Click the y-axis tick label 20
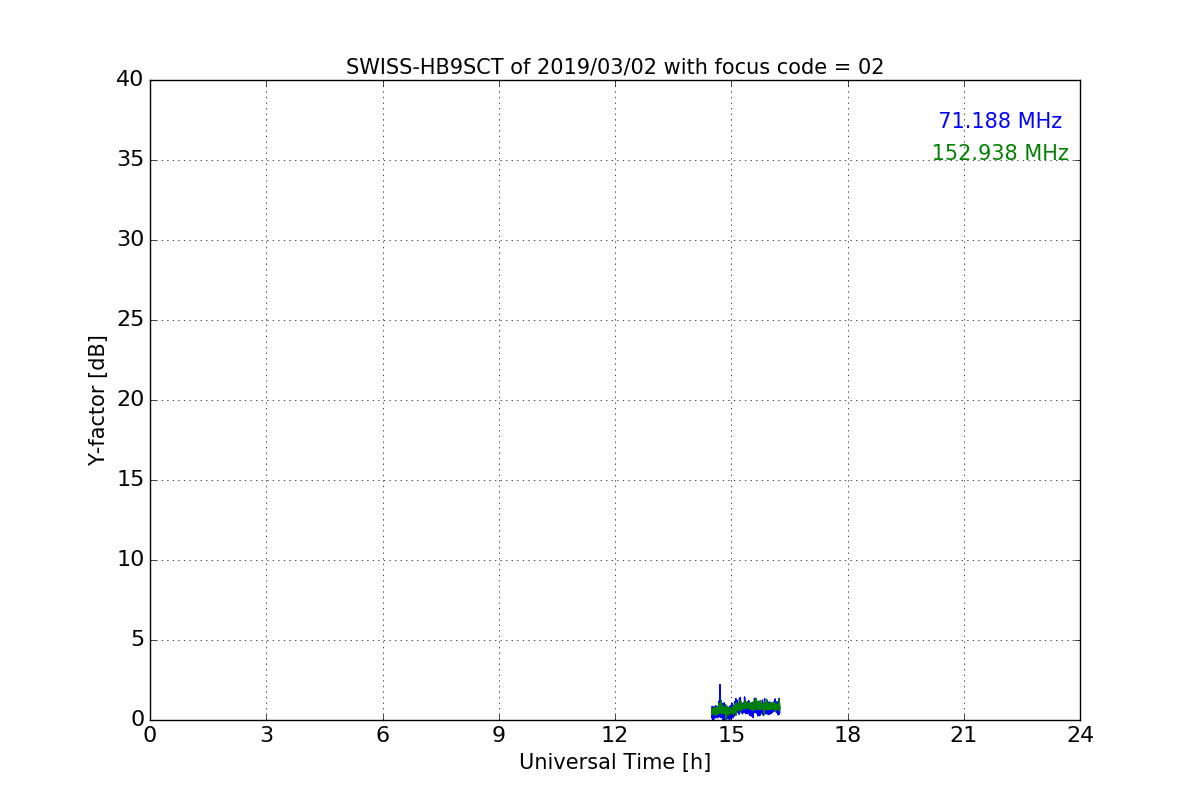Image resolution: width=1200 pixels, height=800 pixels. pyautogui.click(x=130, y=399)
